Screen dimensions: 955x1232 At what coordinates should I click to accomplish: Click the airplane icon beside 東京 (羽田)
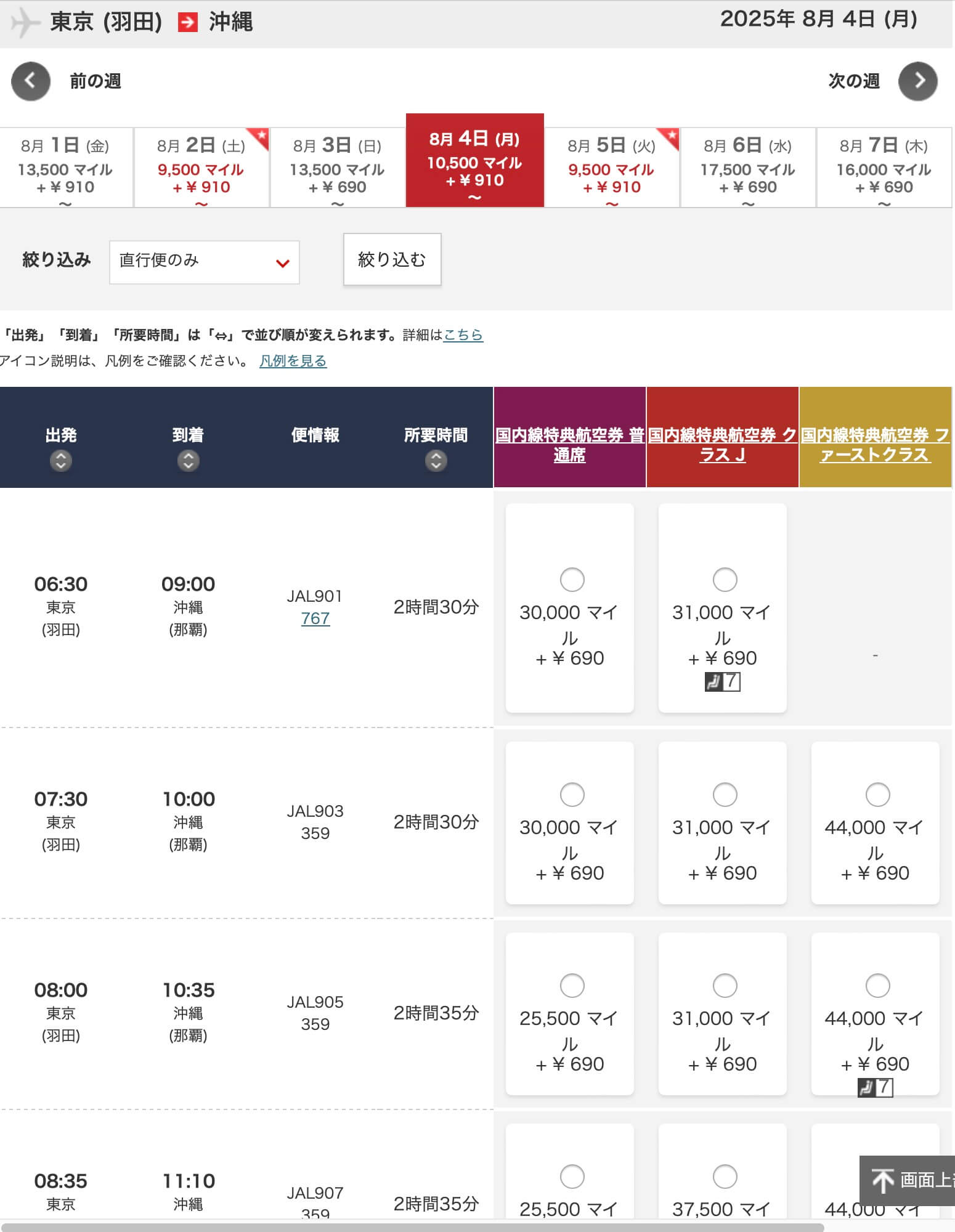coord(25,23)
